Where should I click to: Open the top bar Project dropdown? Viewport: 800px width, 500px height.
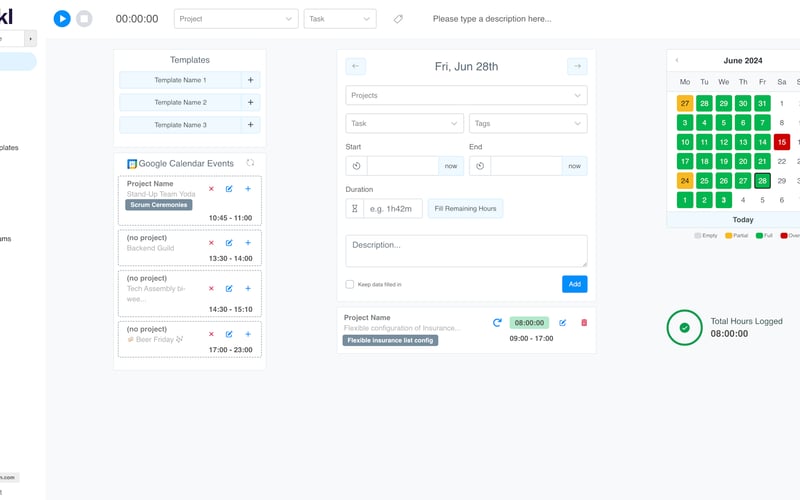[x=236, y=19]
